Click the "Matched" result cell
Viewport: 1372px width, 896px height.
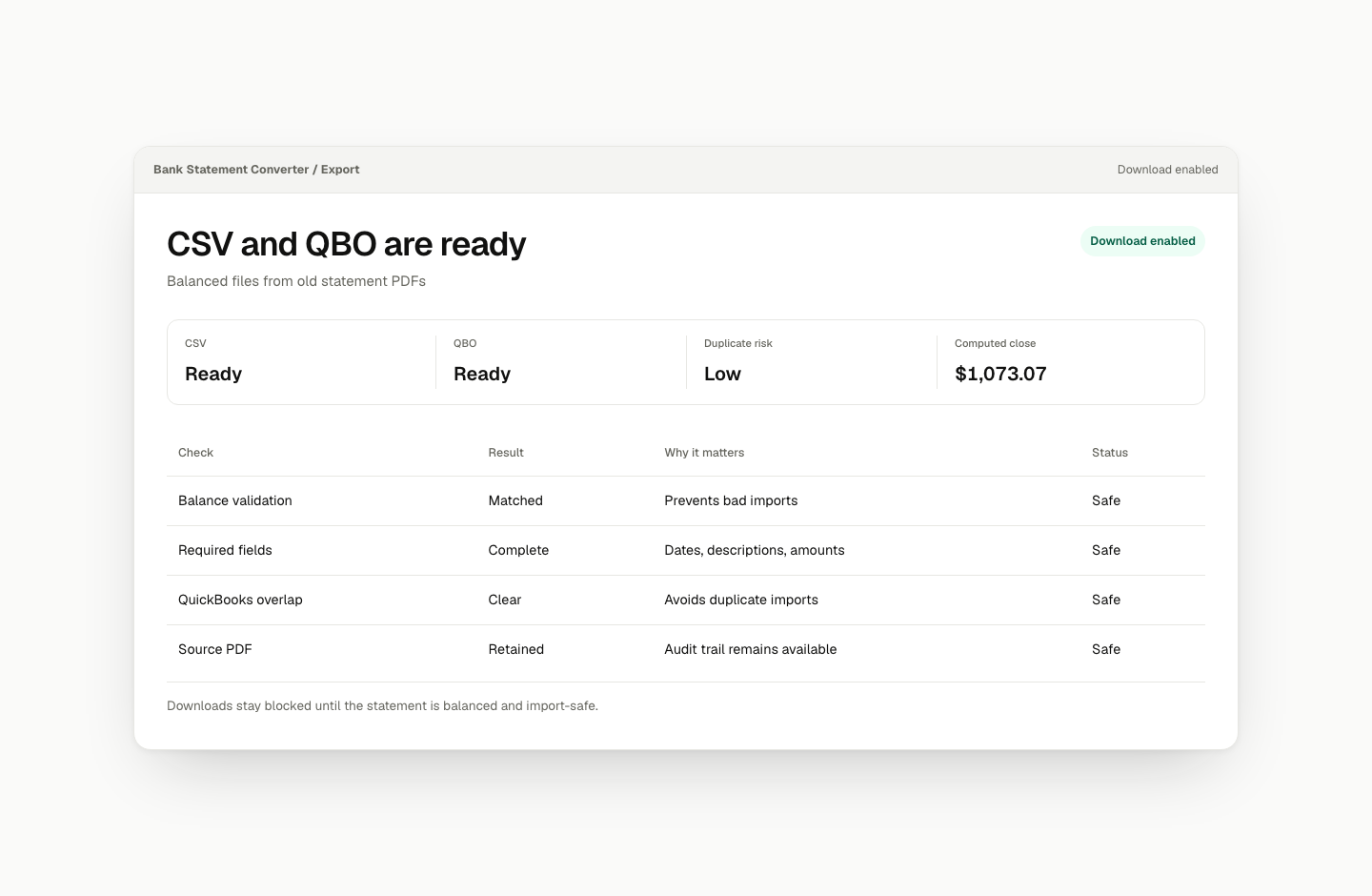[x=515, y=500]
